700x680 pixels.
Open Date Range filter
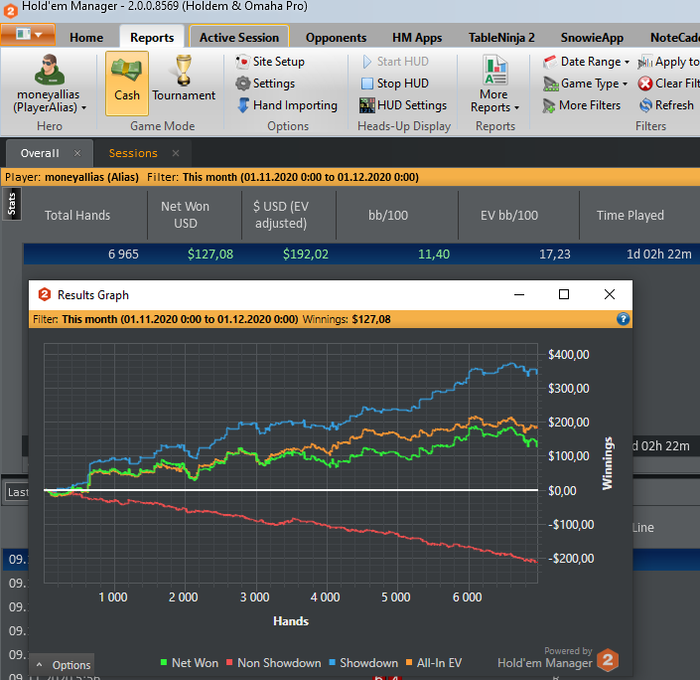point(586,62)
